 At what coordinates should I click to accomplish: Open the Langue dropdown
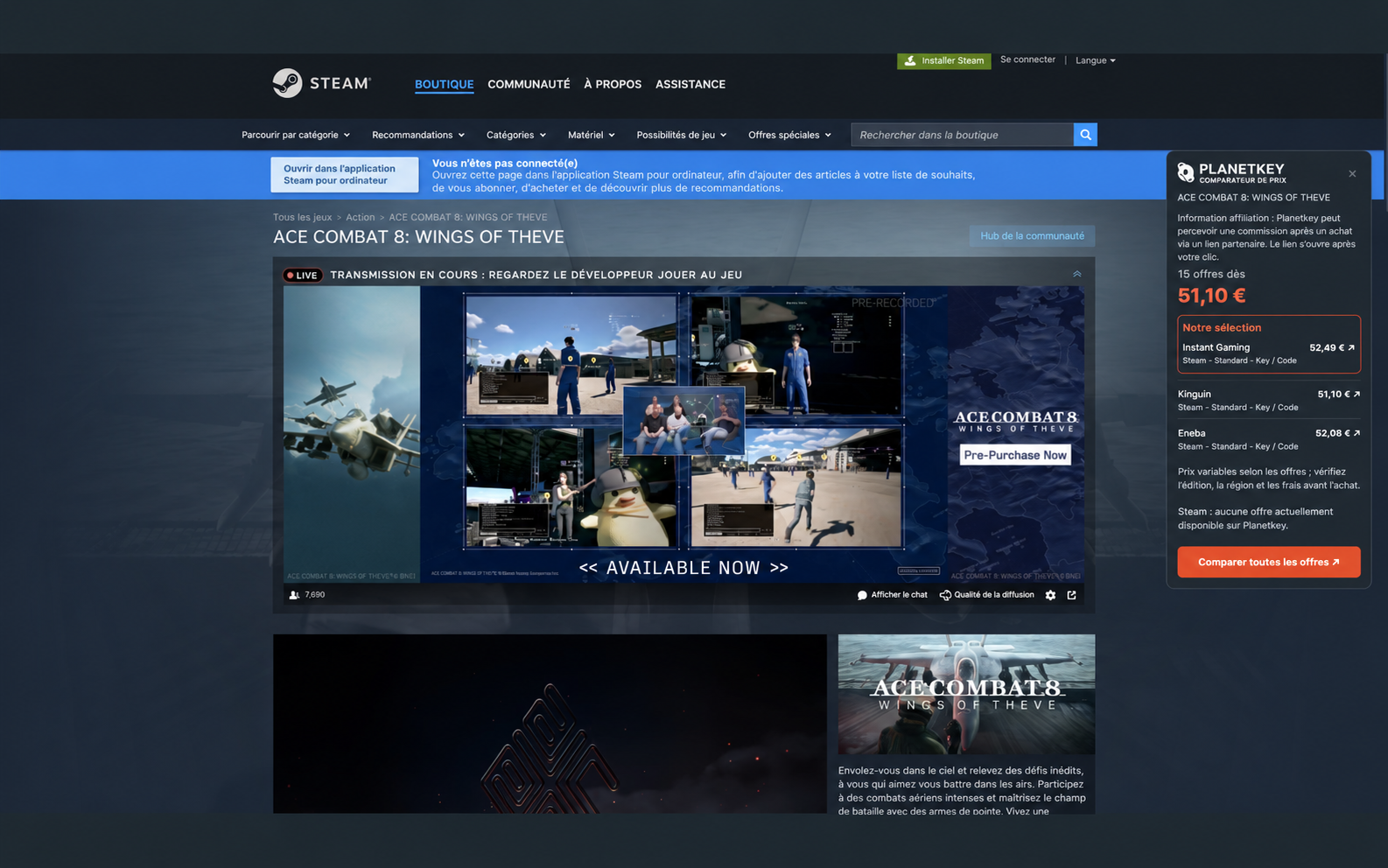coord(1096,60)
